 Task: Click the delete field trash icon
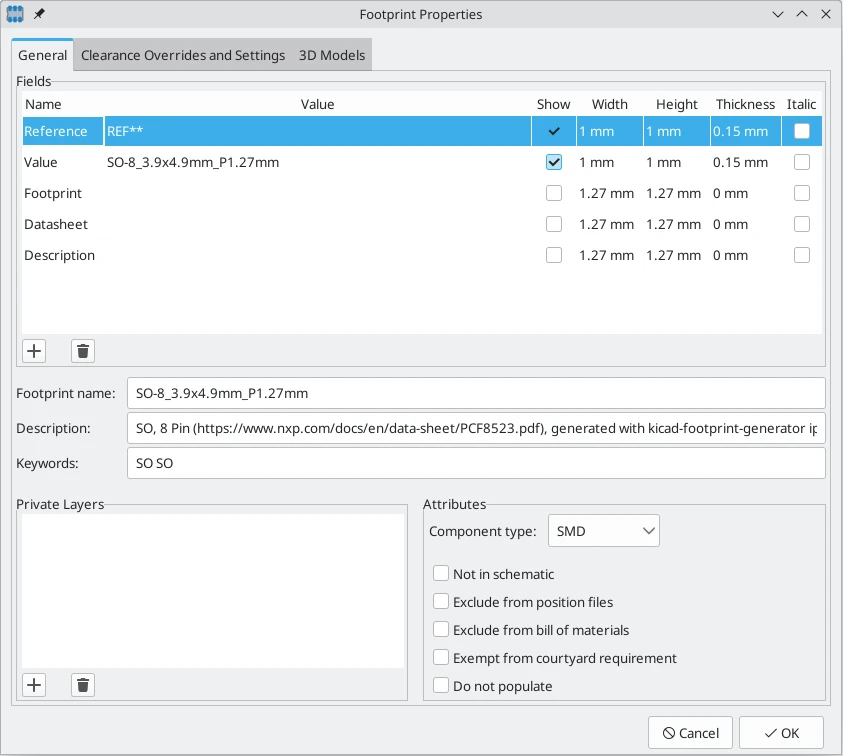click(x=84, y=351)
